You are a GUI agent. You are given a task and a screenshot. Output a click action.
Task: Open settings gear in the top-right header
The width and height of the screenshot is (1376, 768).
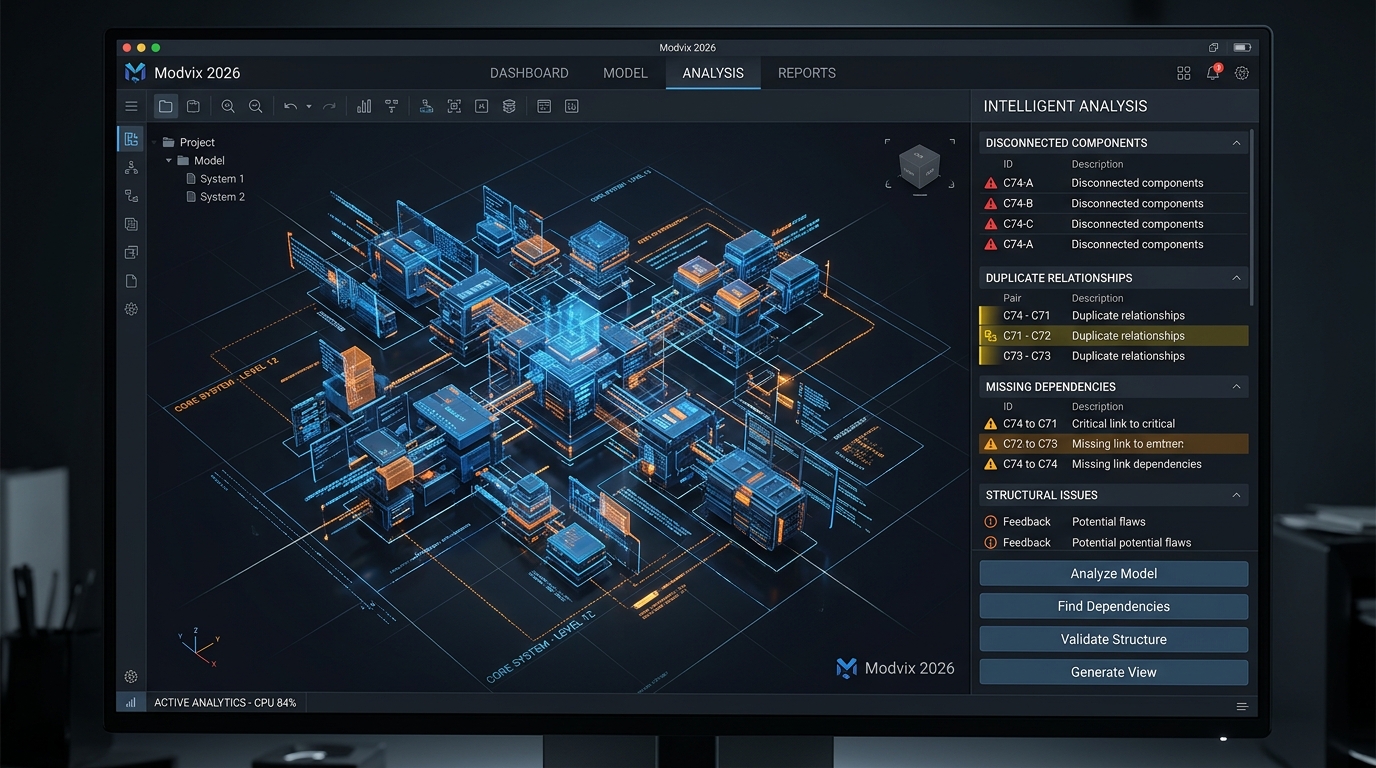tap(1242, 73)
